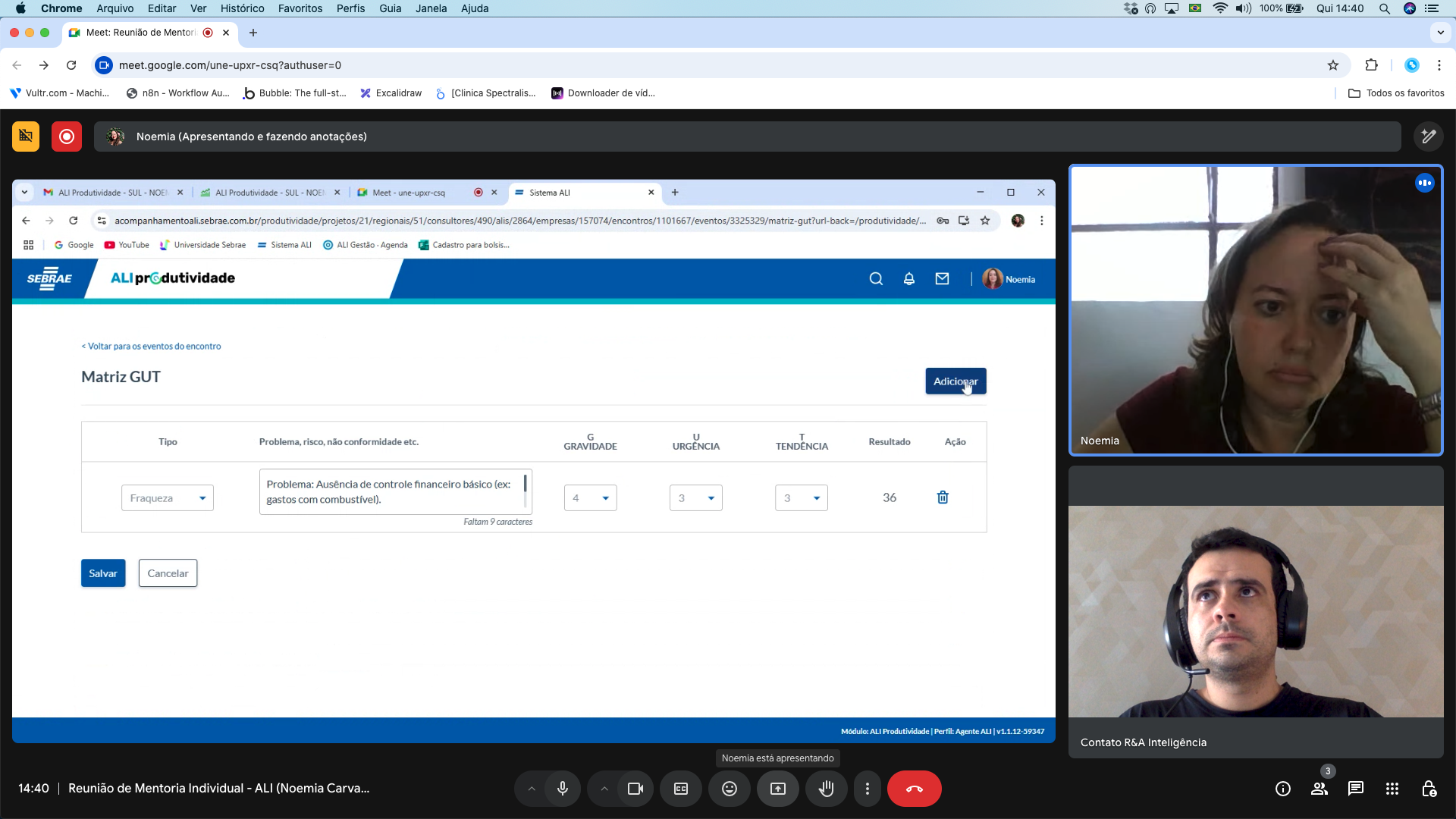Click the red hang-up call button
Image resolution: width=1456 pixels, height=819 pixels.
click(x=914, y=789)
